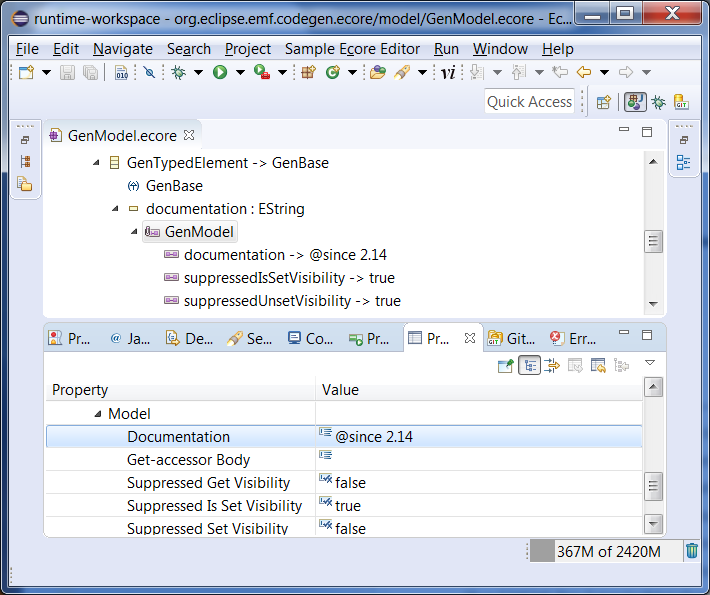The image size is (710, 595).
Task: Click the garbage collector trash icon
Action: (x=692, y=551)
